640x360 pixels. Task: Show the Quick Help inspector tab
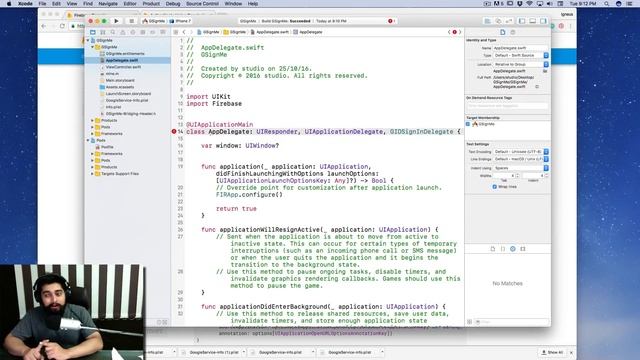[x=513, y=32]
